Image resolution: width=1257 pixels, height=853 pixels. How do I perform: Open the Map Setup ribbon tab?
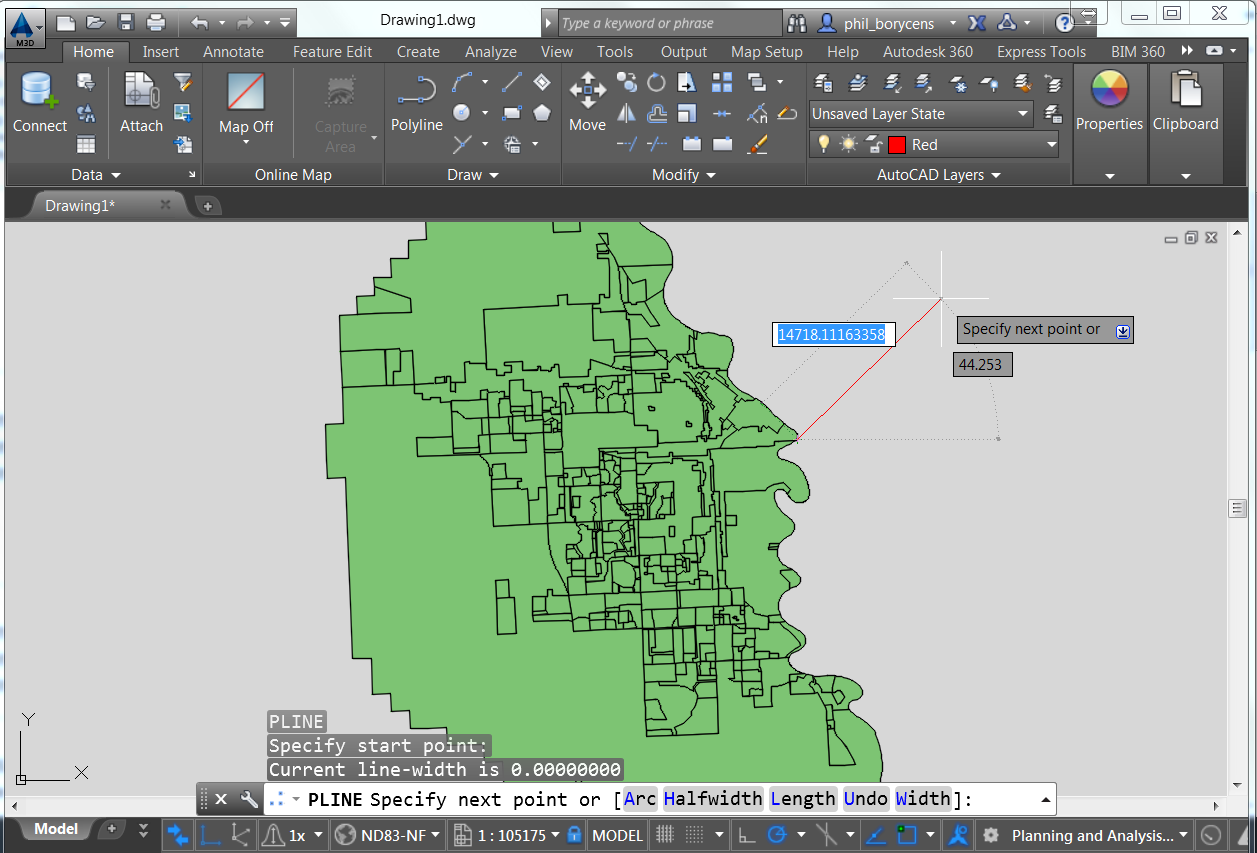pyautogui.click(x=766, y=51)
